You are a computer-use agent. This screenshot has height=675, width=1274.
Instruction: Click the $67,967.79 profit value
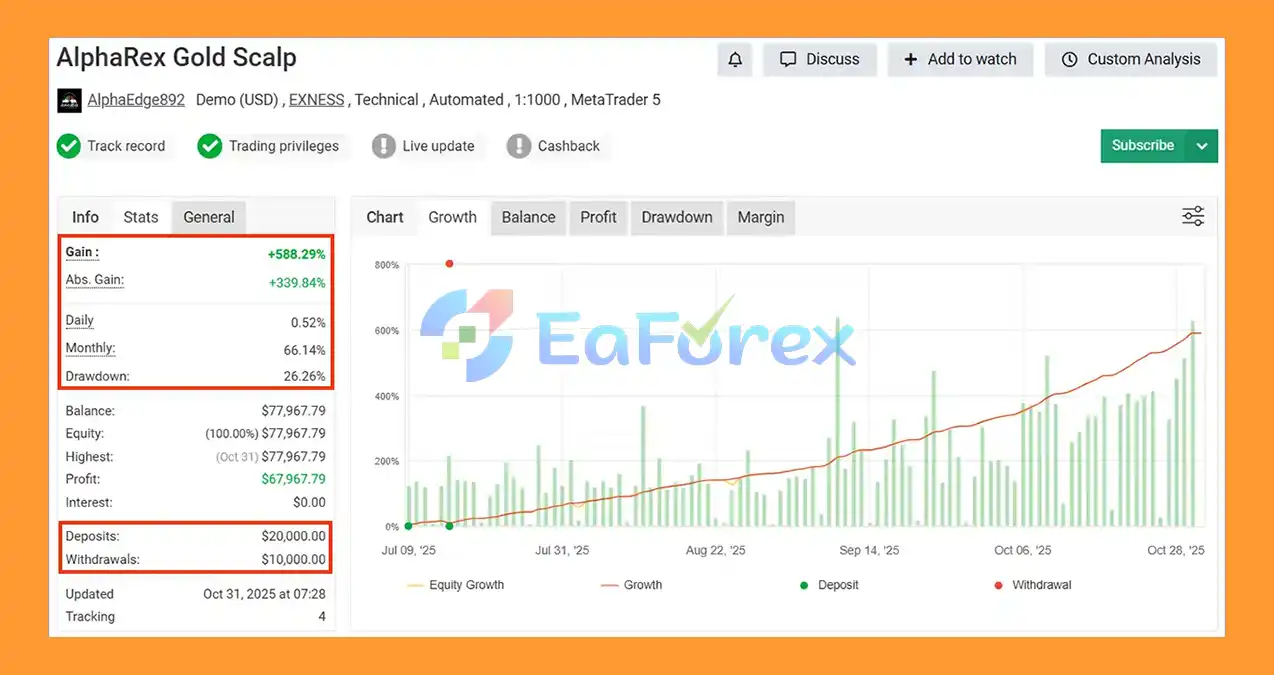coord(294,480)
